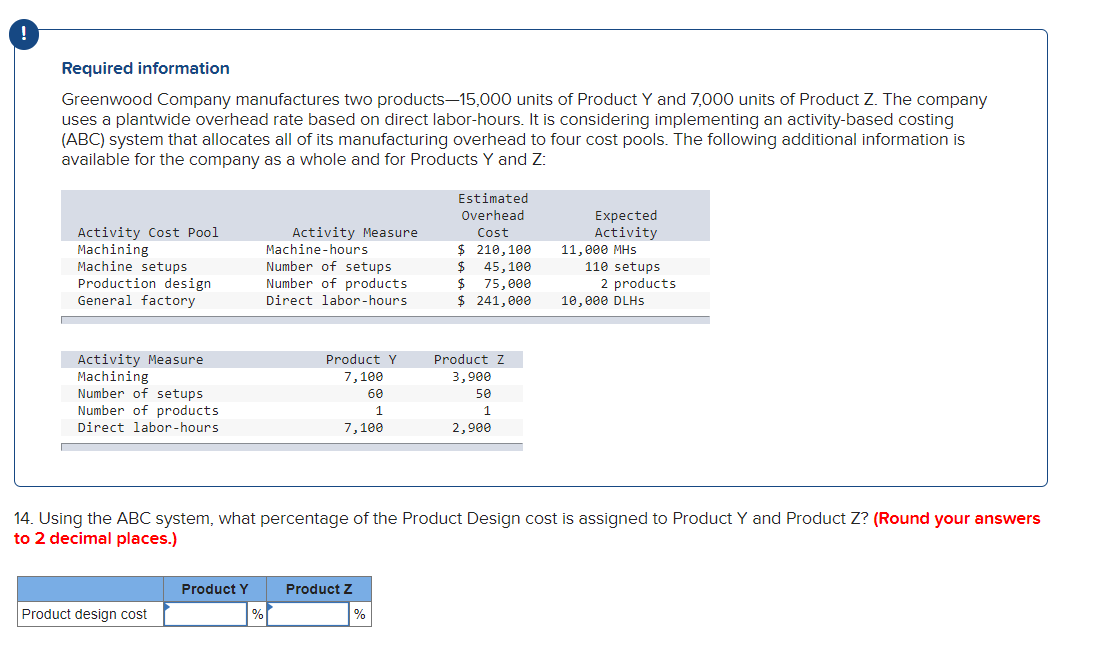Click the Product Z header in second table
Viewport: 1098px width, 668px height.
coord(468,359)
